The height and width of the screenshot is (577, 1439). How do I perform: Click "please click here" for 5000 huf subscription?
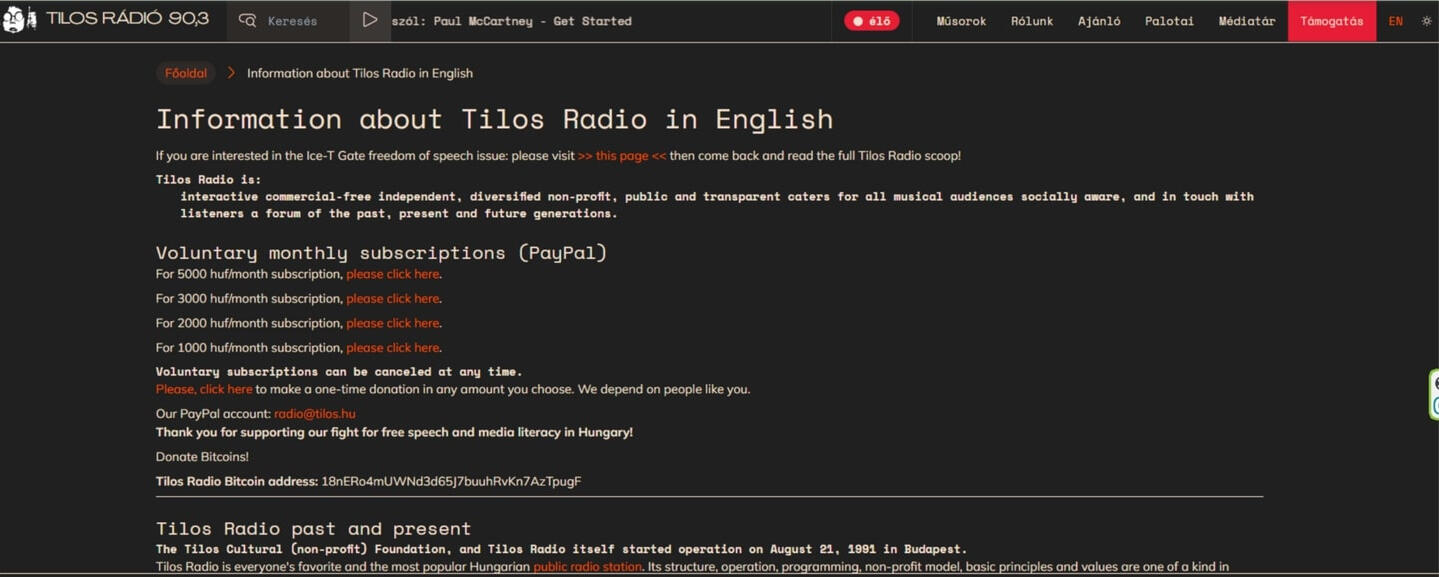coord(392,273)
